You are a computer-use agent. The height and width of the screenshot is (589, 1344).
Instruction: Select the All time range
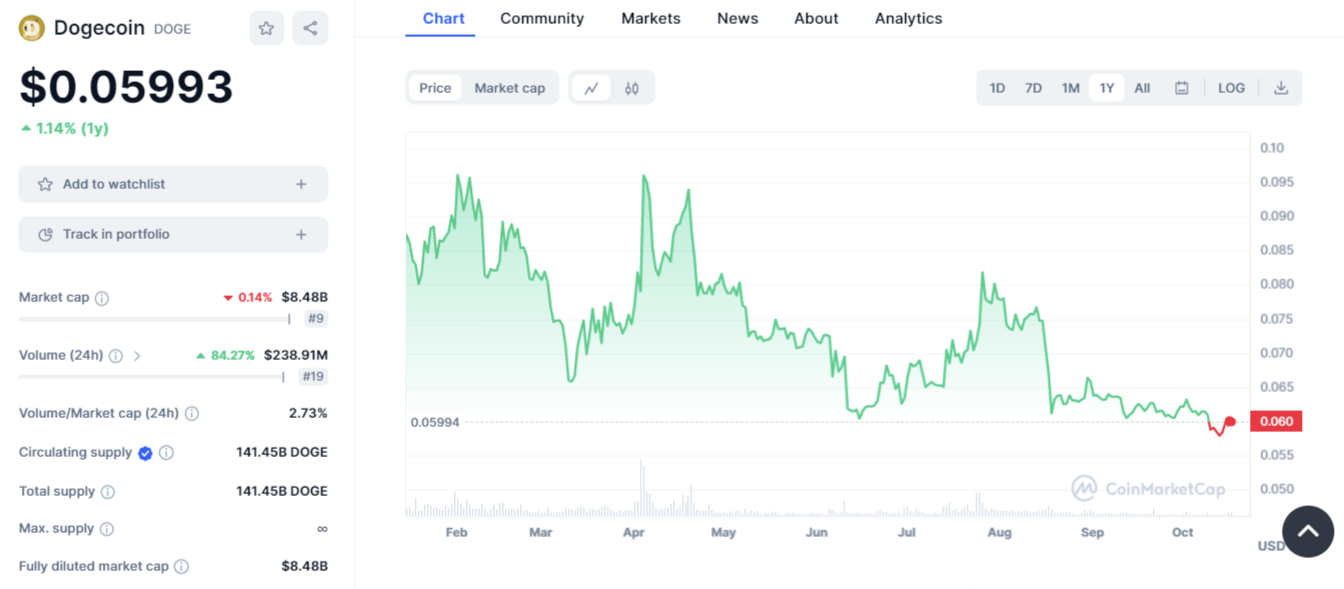coord(1142,88)
